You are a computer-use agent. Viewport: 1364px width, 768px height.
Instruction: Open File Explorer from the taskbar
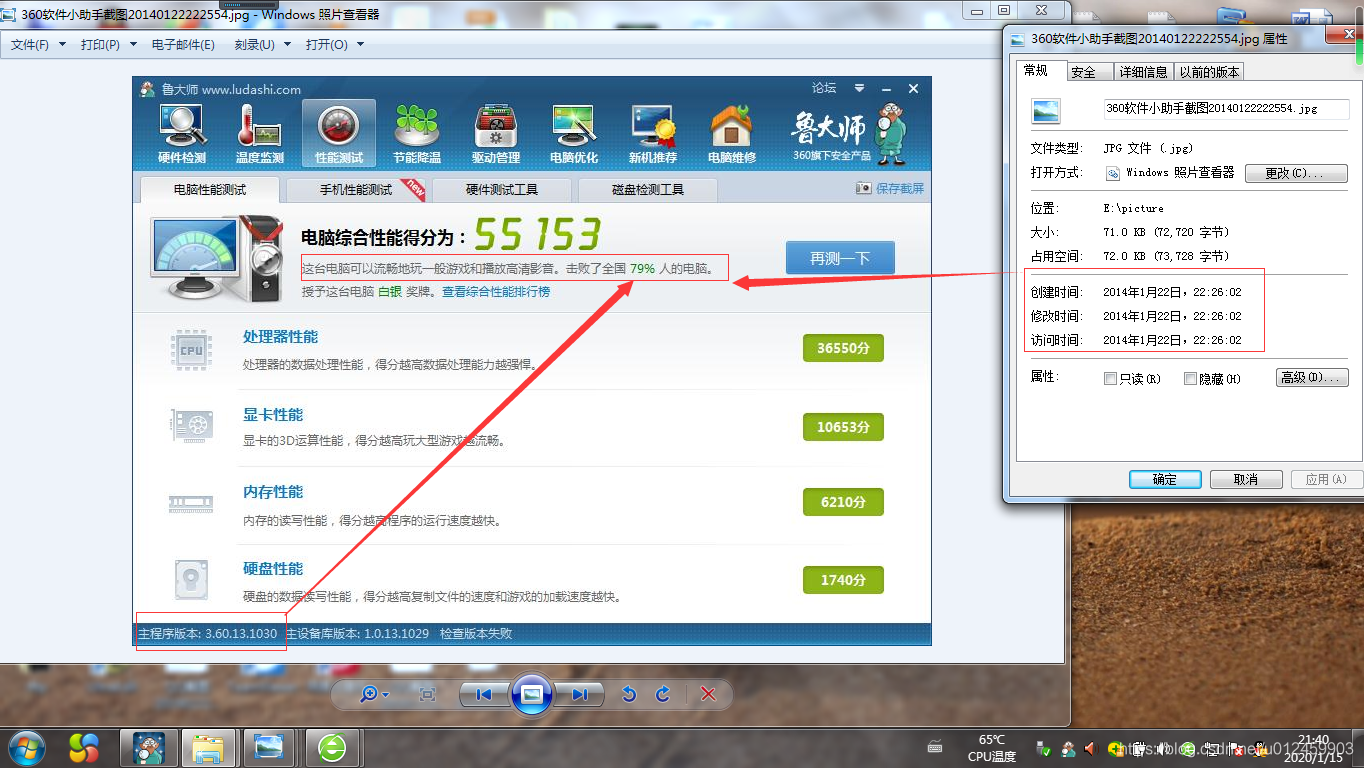(x=208, y=747)
